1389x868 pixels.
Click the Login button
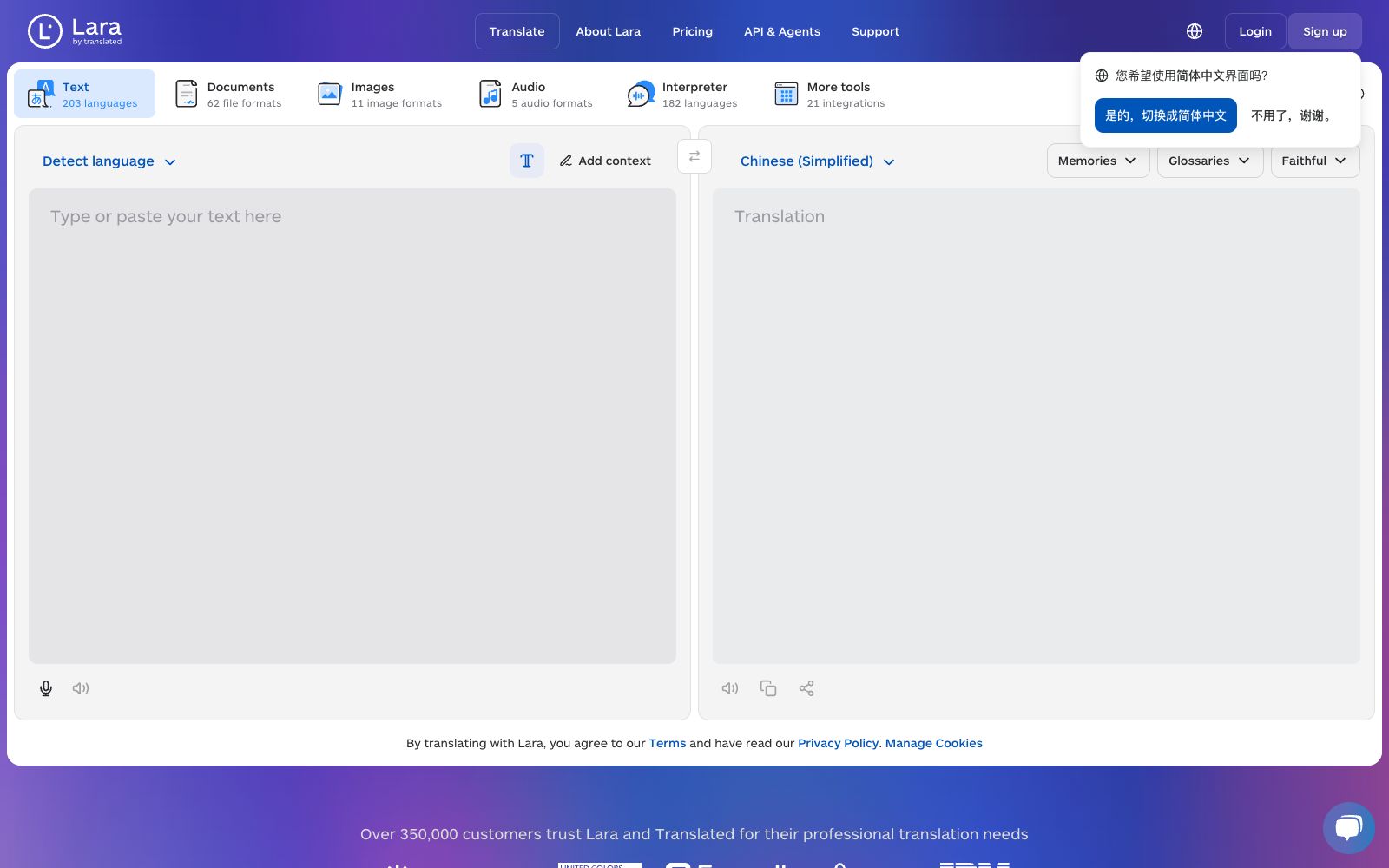tap(1255, 31)
